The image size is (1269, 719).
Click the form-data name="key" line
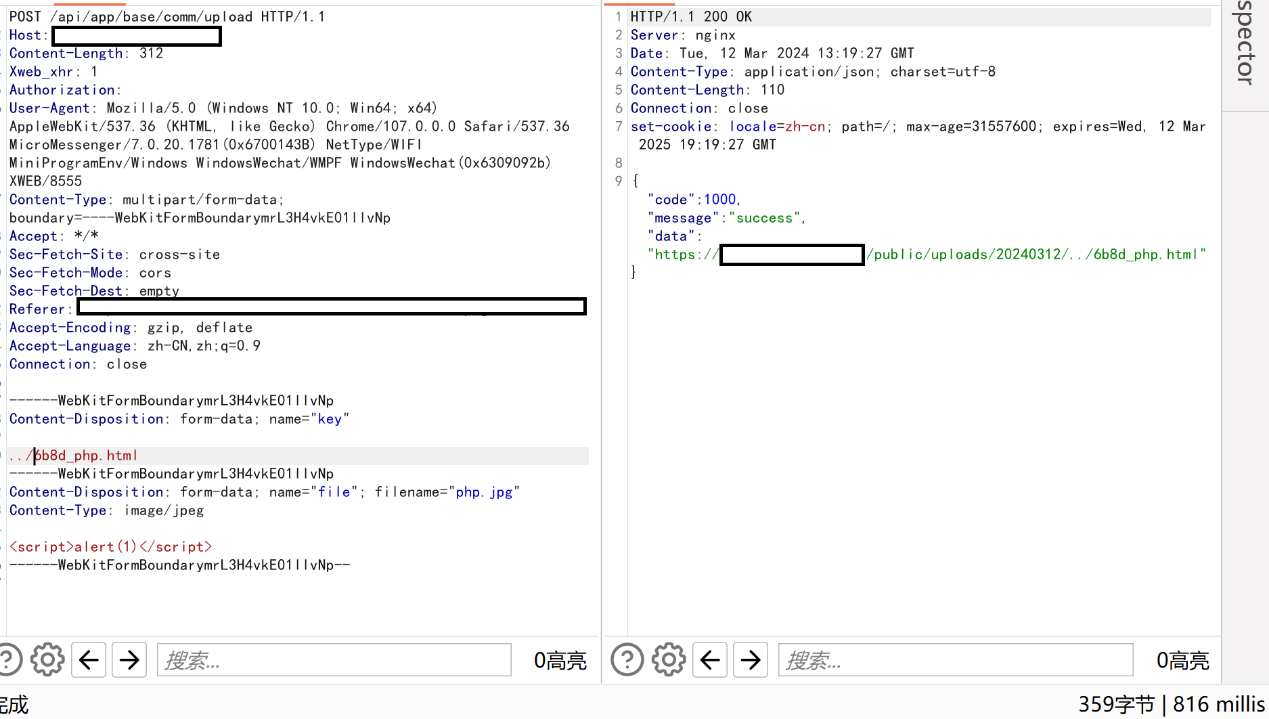[180, 419]
